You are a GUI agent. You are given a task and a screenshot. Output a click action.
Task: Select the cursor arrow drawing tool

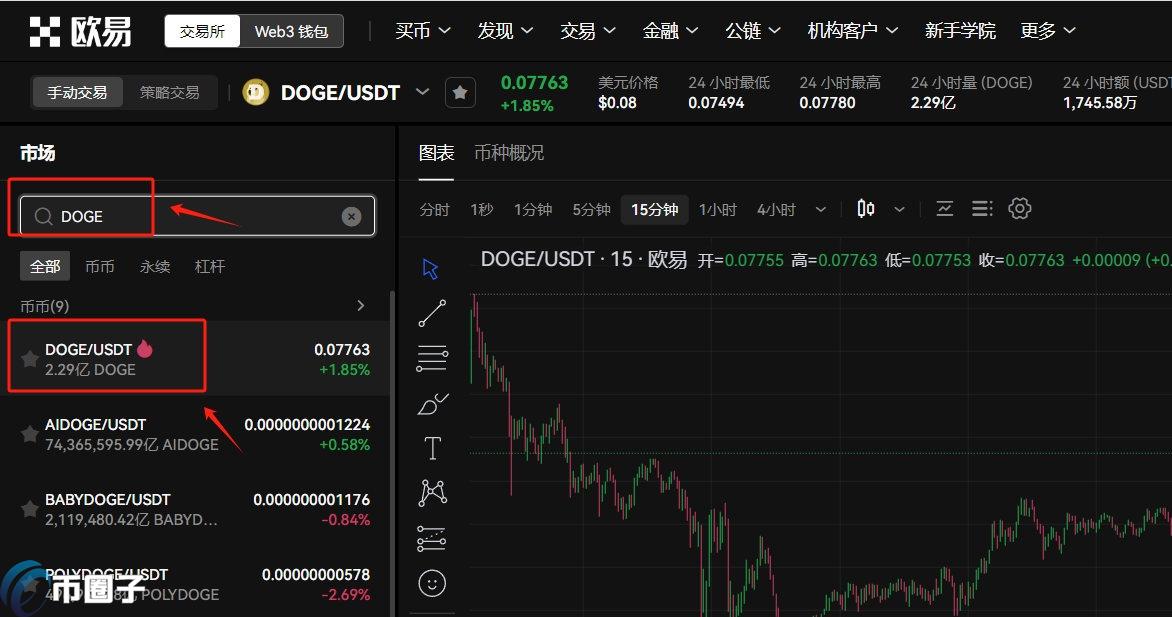(431, 269)
